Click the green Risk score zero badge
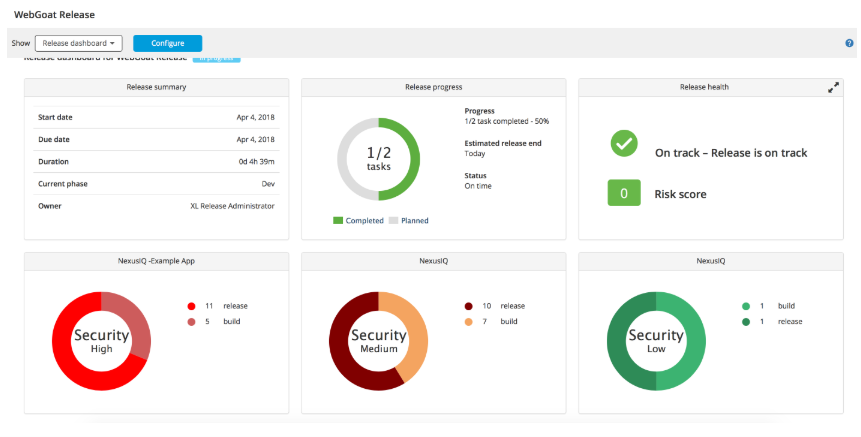Image resolution: width=861 pixels, height=437 pixels. (x=624, y=193)
